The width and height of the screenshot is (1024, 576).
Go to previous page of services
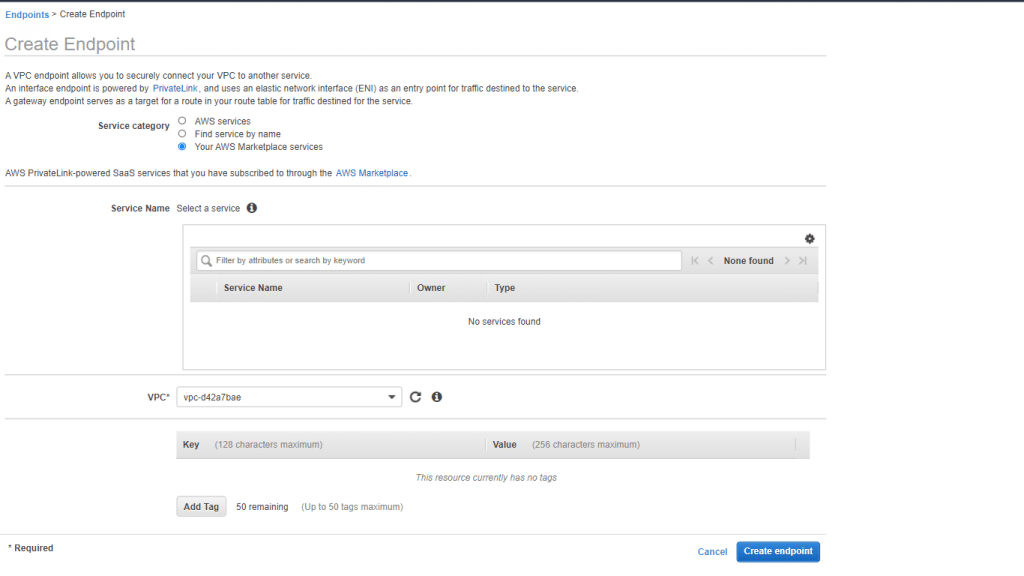[711, 261]
